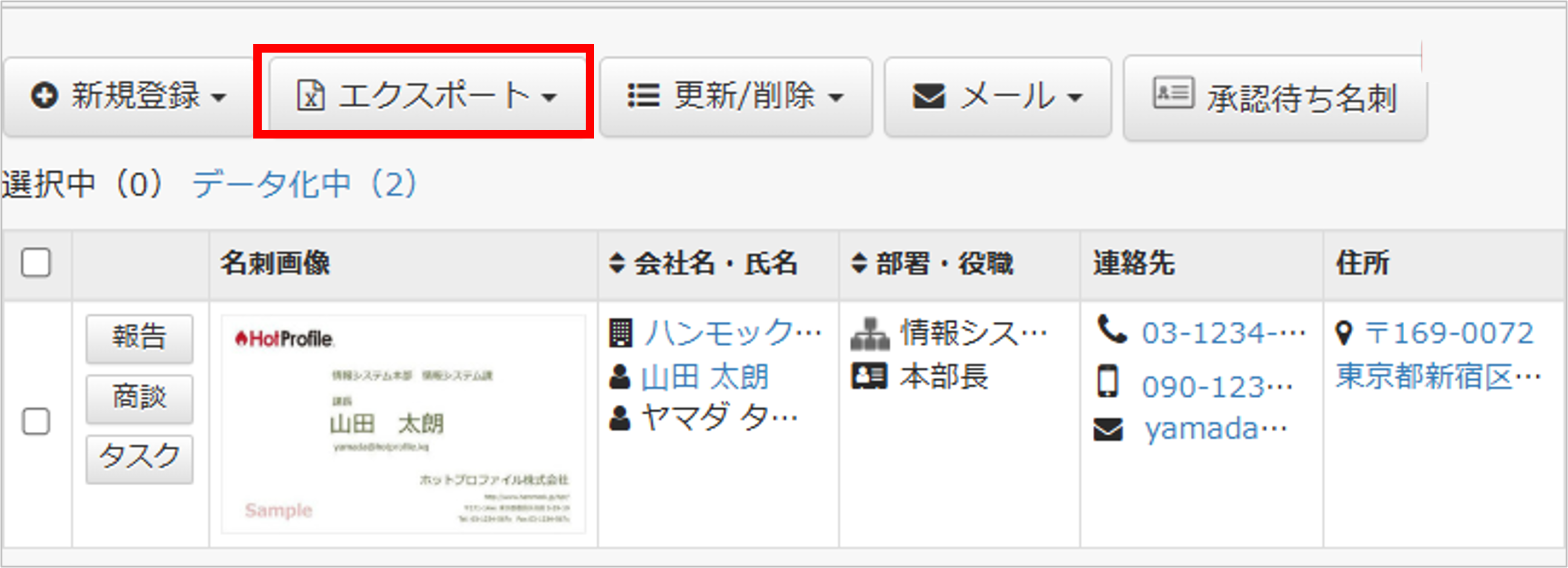This screenshot has width=1568, height=568.
Task: Click the タスク button
Action: pos(139,459)
